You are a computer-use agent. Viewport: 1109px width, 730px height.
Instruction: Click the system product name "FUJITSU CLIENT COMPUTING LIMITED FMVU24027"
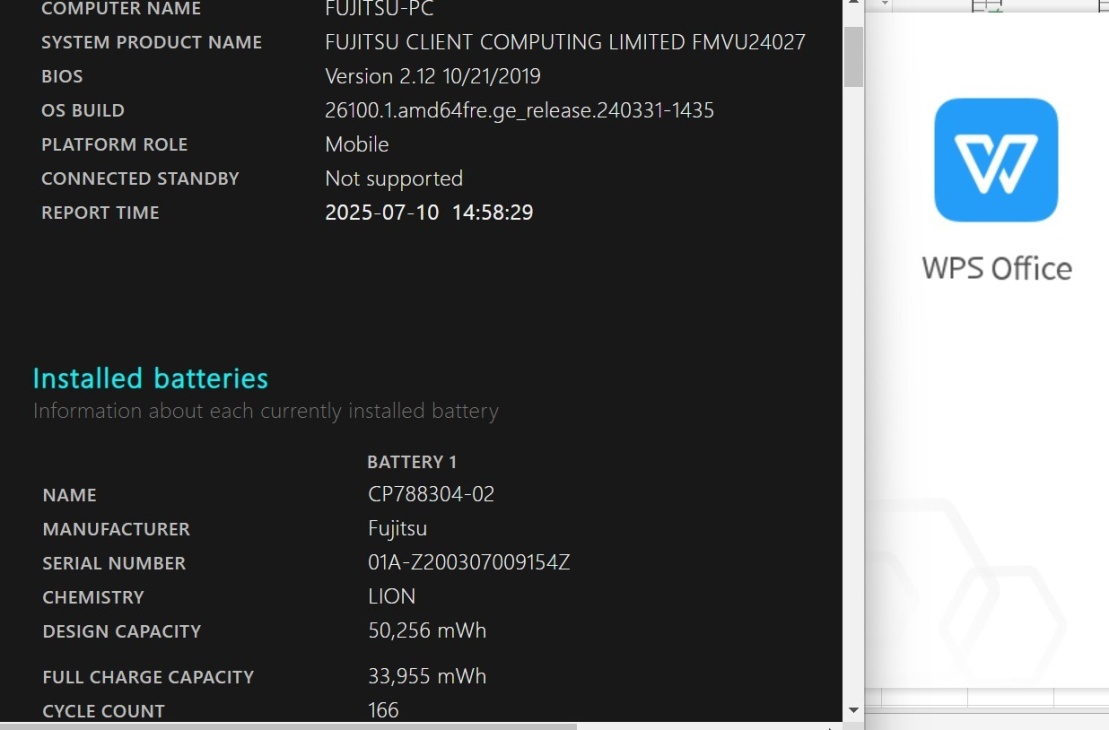pyautogui.click(x=565, y=42)
